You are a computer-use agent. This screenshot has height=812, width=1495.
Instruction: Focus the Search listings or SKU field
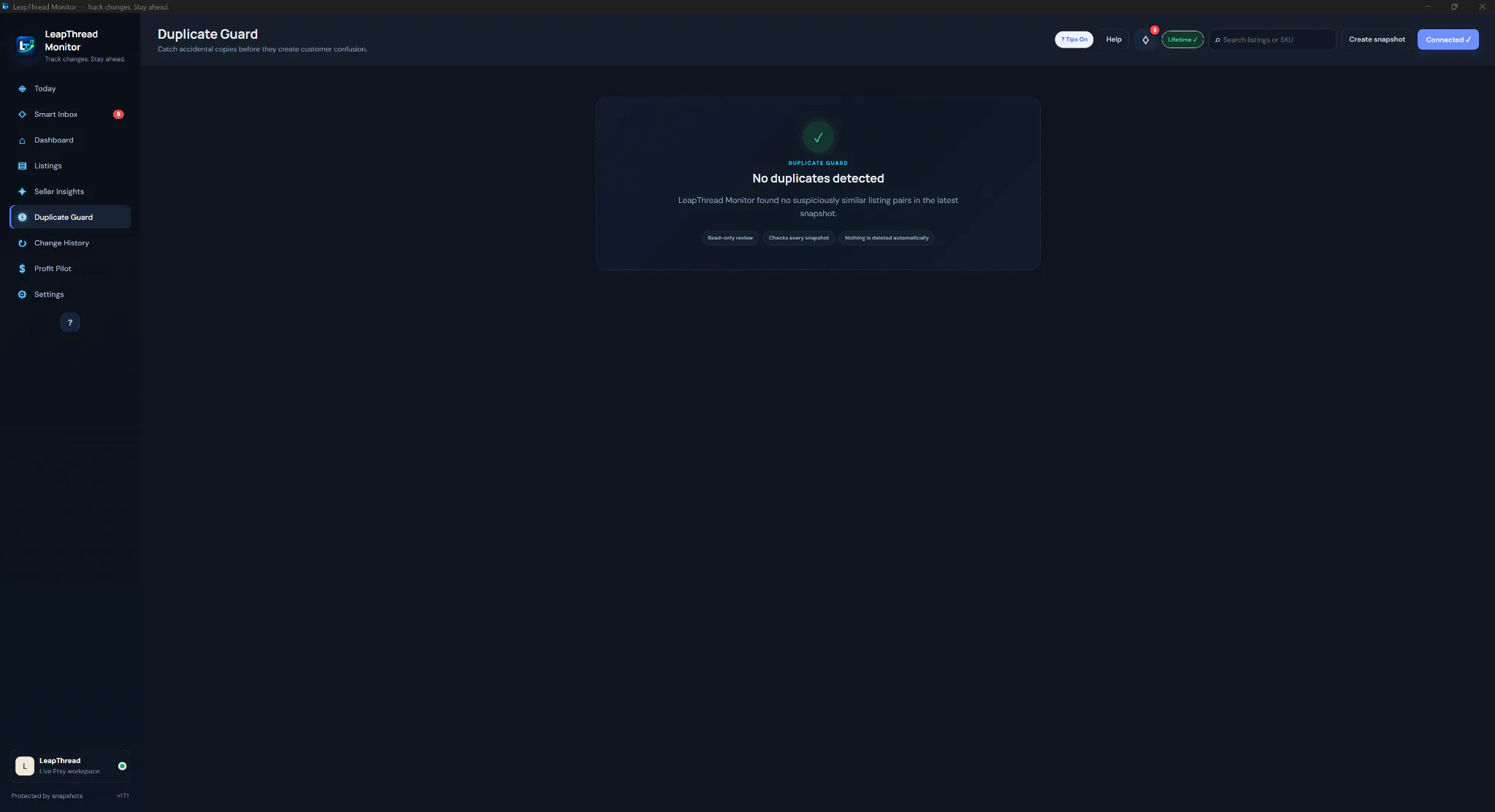pos(1272,39)
